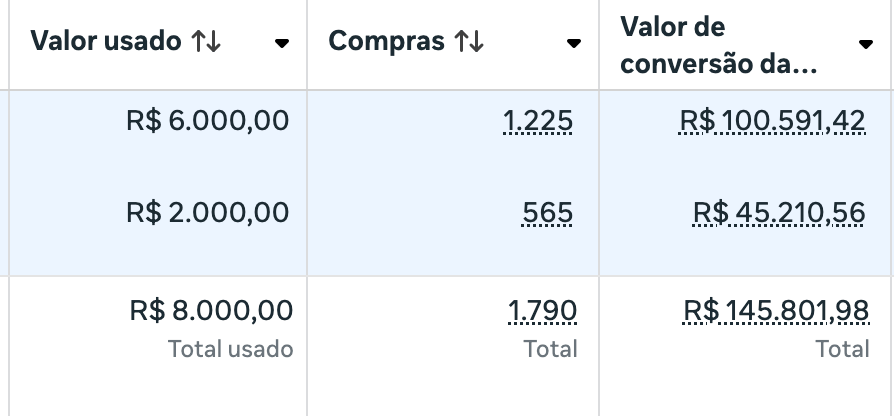
Task: Sort by the Valor usado arrows icon
Action: click(x=206, y=42)
